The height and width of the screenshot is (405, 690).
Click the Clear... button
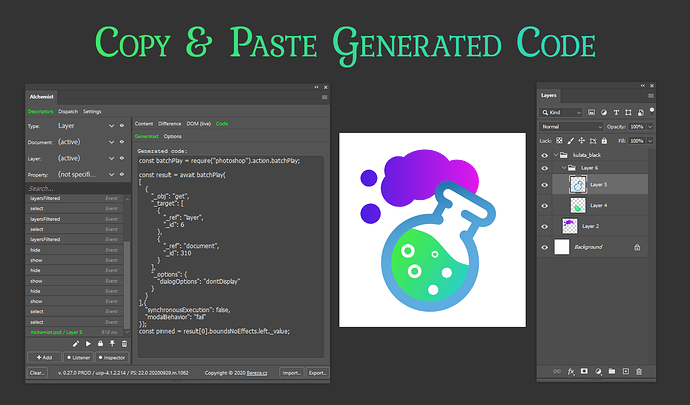[37, 373]
